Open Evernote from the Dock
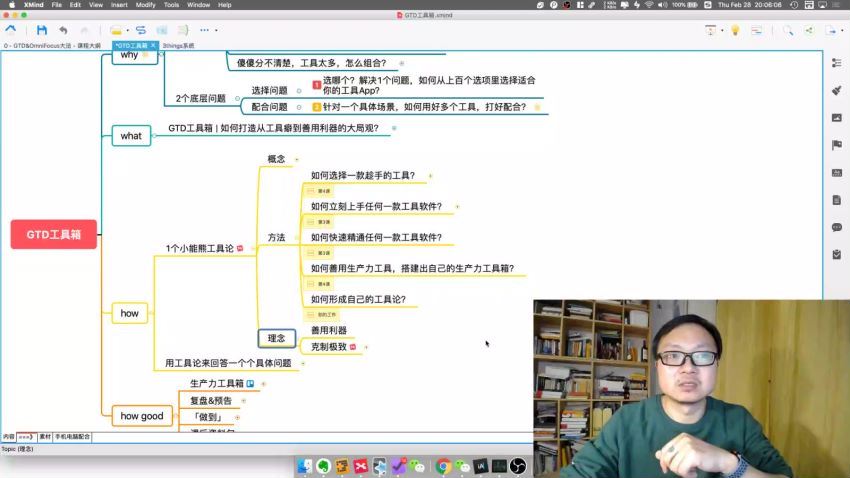850x478 pixels. pyautogui.click(x=324, y=466)
